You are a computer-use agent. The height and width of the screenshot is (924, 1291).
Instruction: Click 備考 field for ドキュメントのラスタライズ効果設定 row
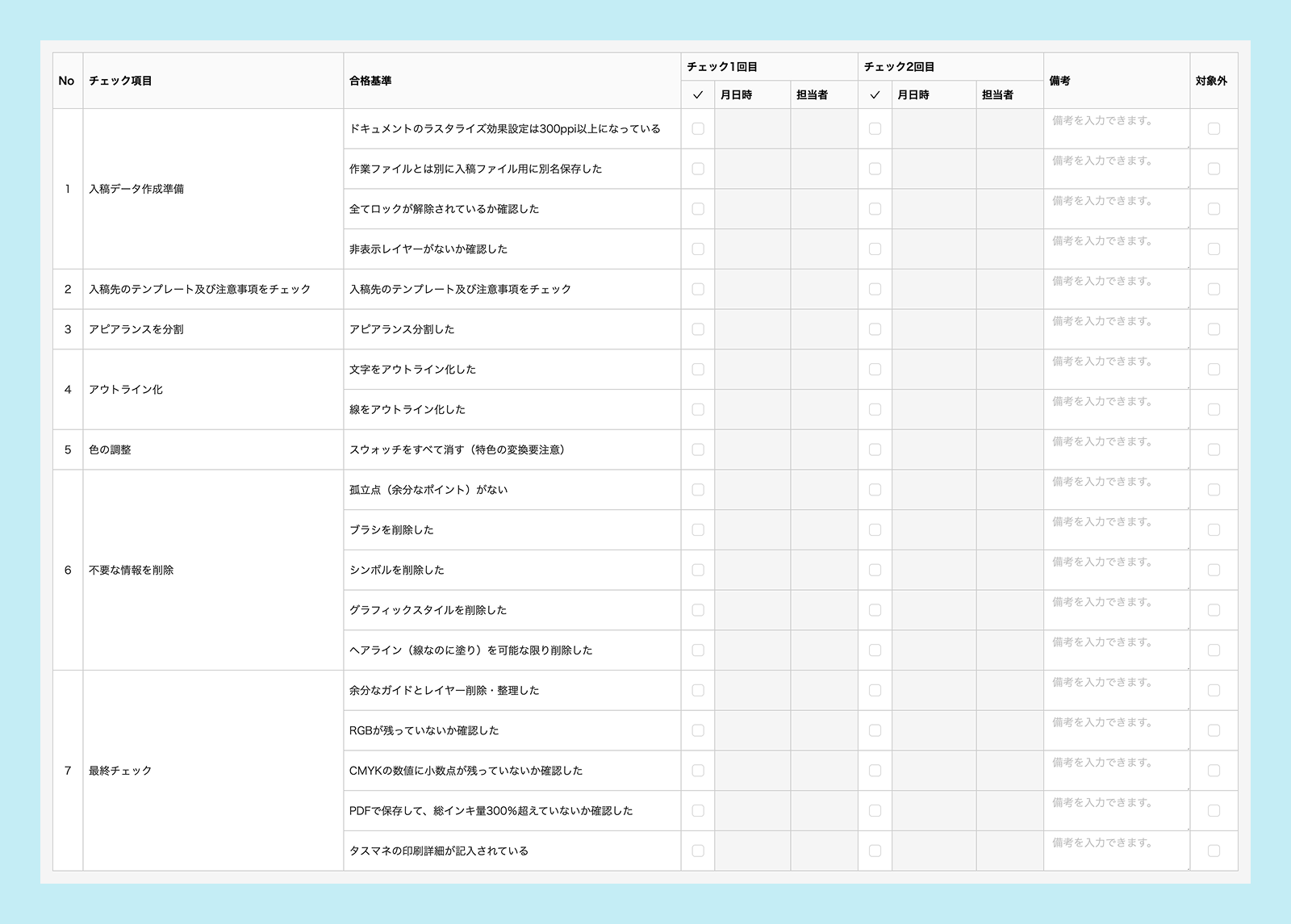click(1116, 128)
